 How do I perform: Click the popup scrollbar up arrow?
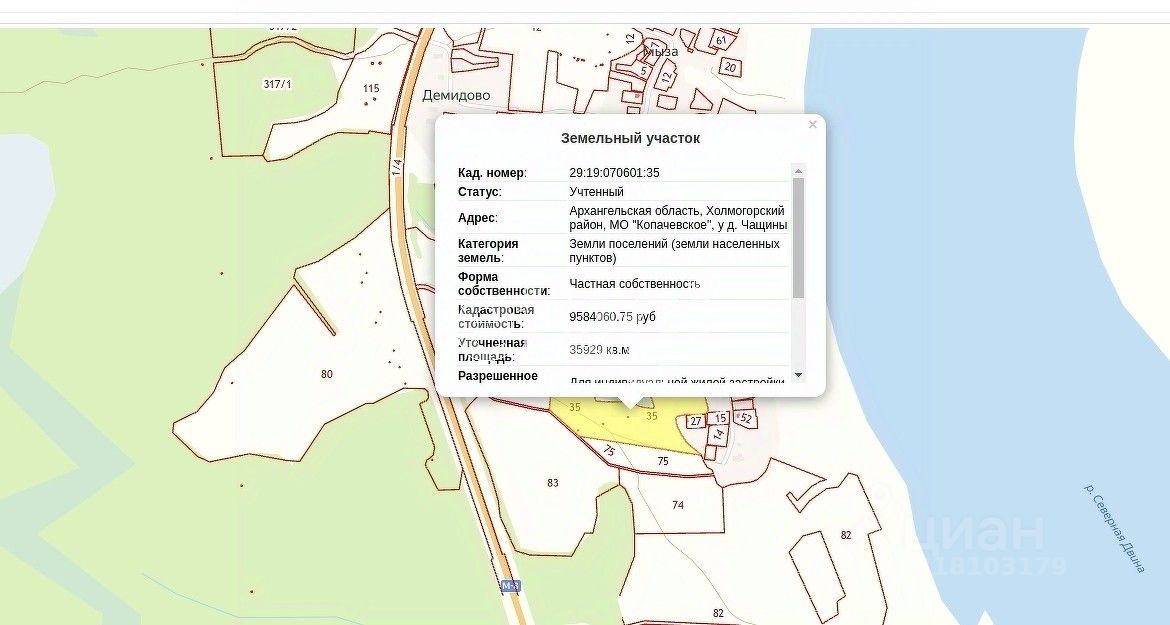[798, 172]
